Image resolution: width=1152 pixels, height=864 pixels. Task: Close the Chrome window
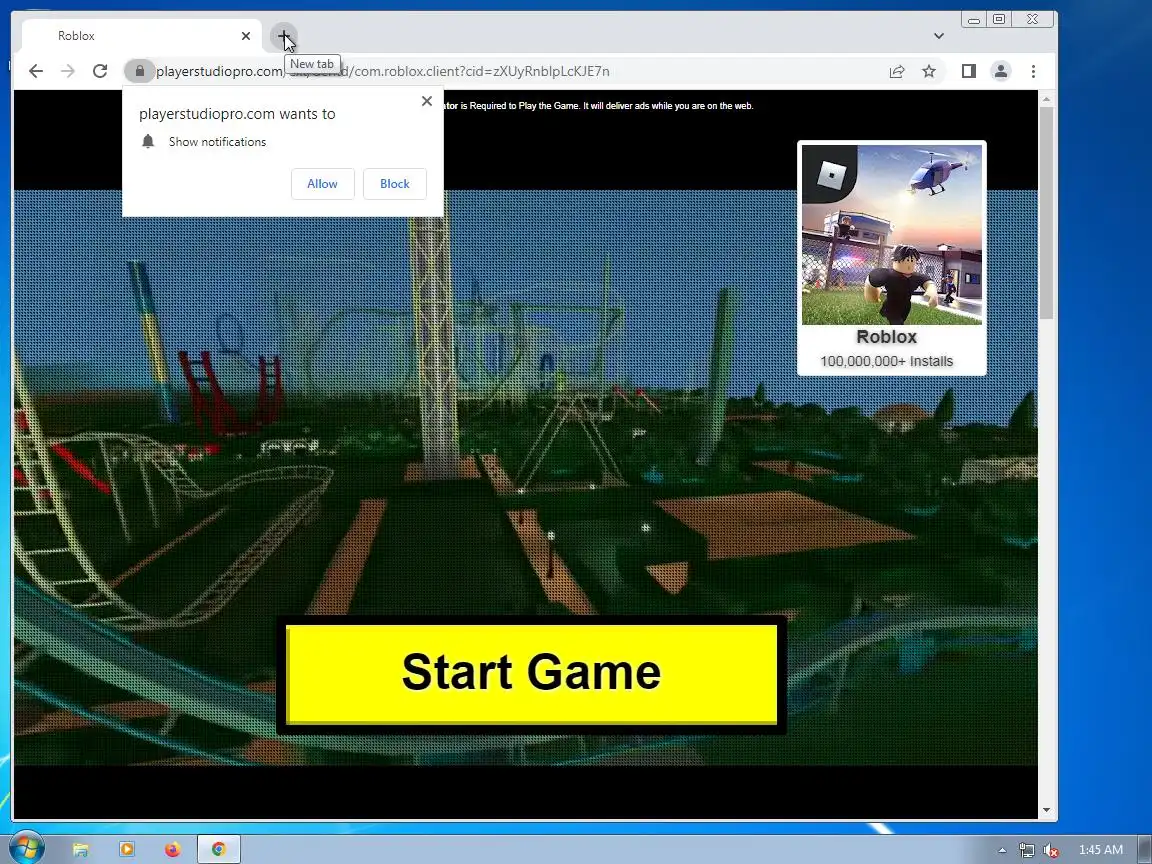(x=1032, y=20)
